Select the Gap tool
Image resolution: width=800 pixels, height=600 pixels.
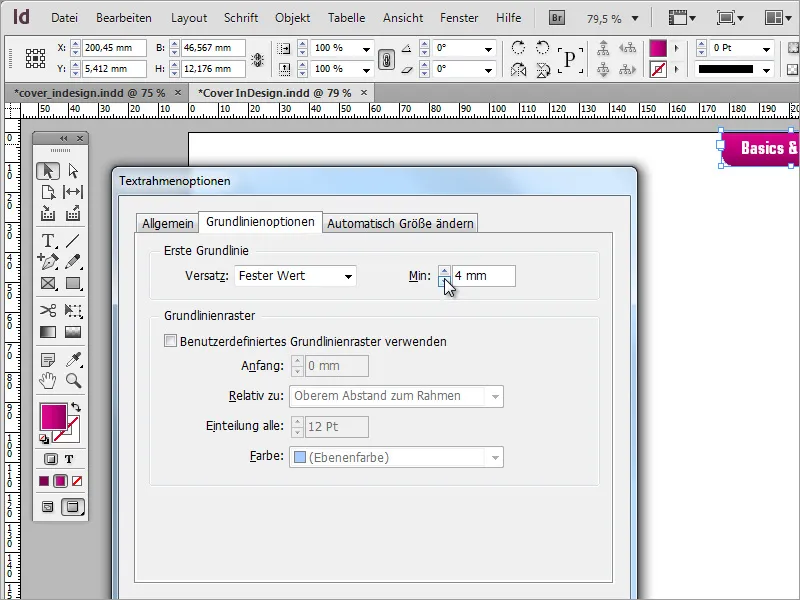tap(73, 192)
